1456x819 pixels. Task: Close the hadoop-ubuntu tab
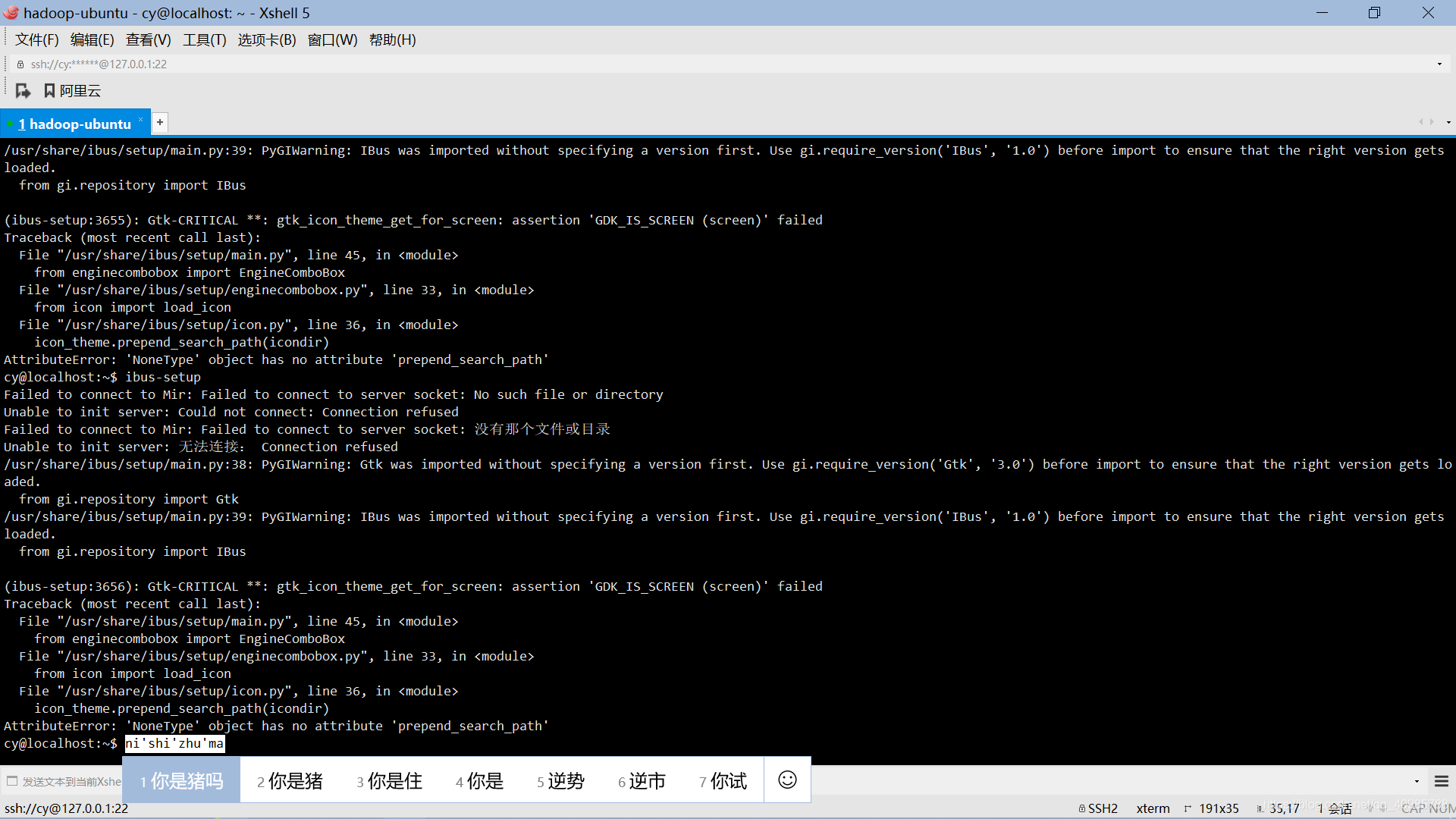(140, 119)
